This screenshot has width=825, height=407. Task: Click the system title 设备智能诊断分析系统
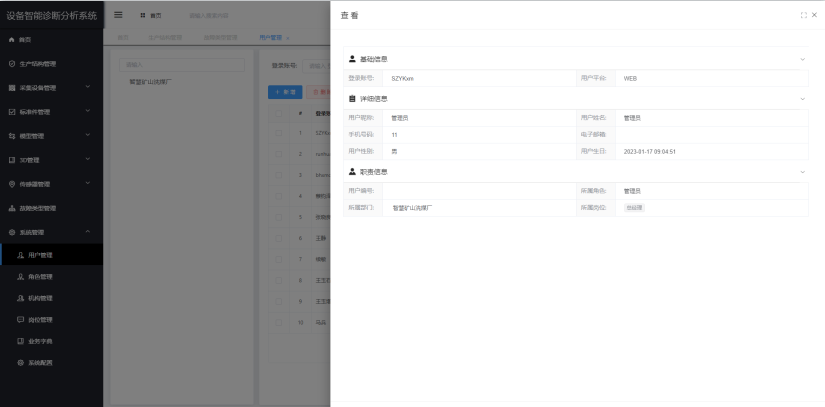pos(52,16)
